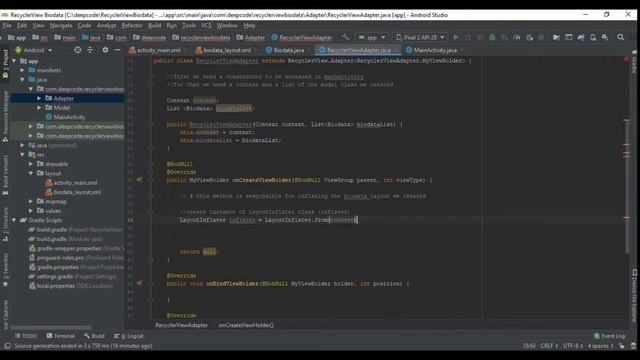
Task: Toggle tool window bars icon in status bar
Action: tap(7, 346)
